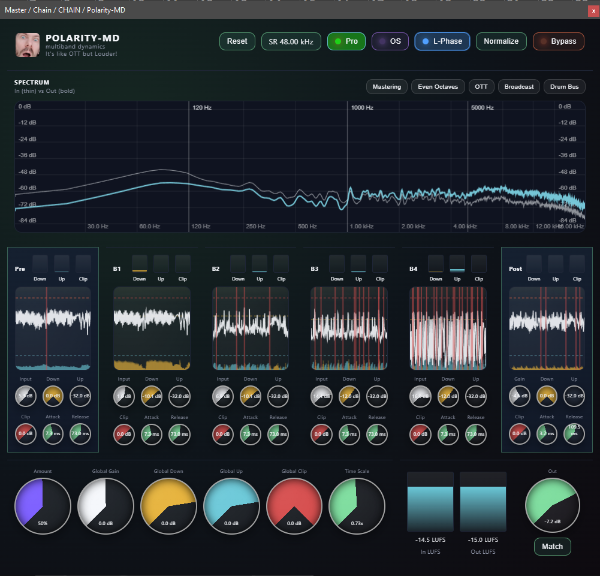This screenshot has width=600, height=576.
Task: Open the SR 48.00 kHz selector
Action: tap(291, 42)
